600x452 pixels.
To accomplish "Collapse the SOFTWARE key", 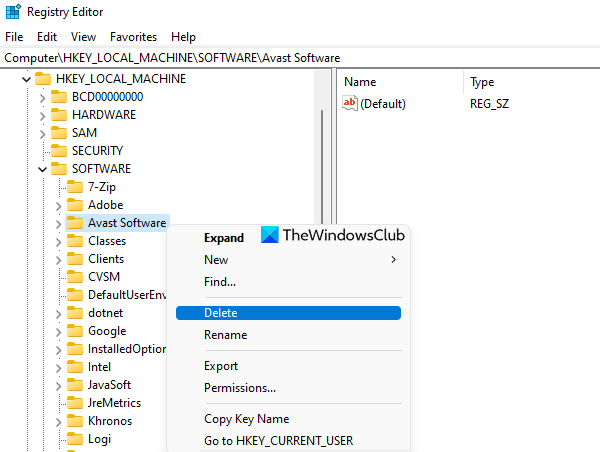I will click(x=42, y=169).
